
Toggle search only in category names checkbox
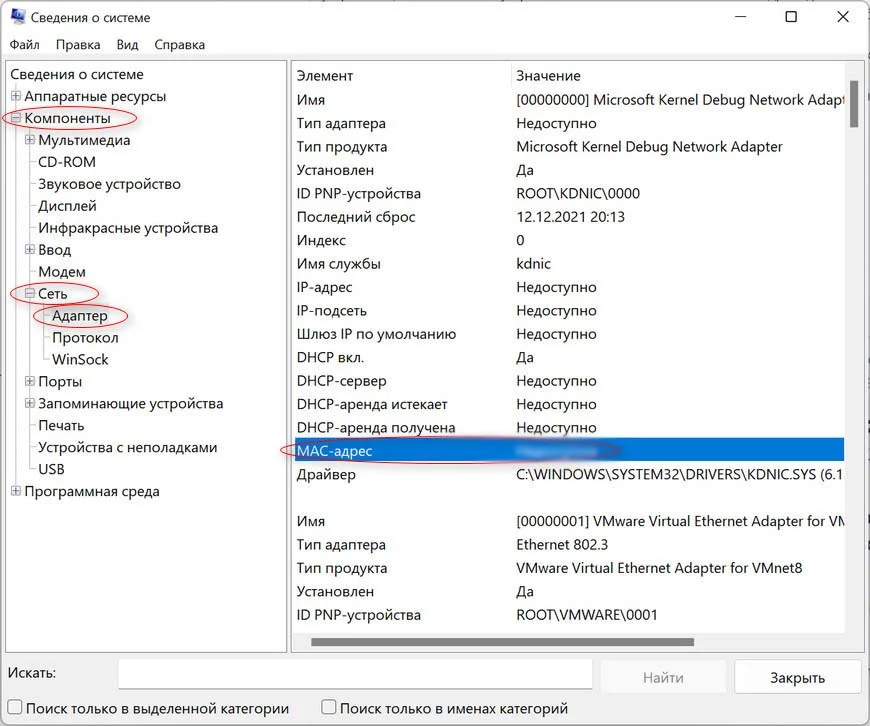tap(329, 708)
